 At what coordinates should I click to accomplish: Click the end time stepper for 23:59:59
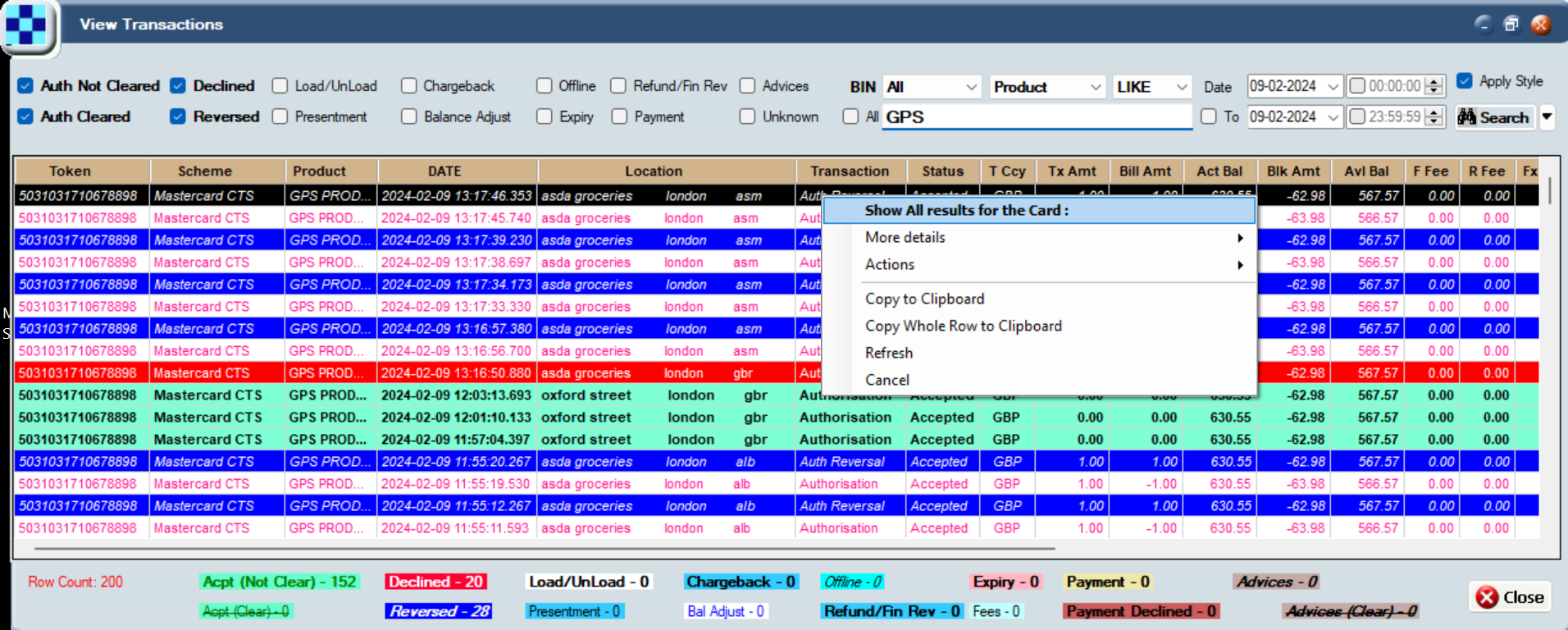click(1434, 117)
